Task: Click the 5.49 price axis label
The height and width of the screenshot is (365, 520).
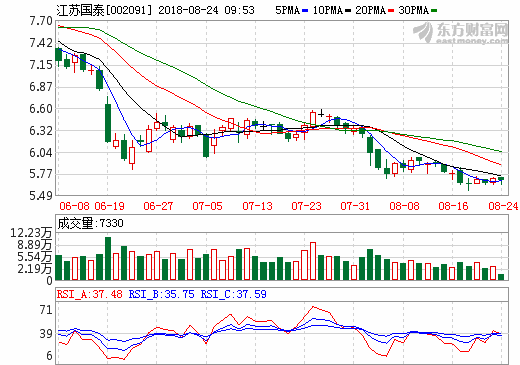Action: coord(41,196)
